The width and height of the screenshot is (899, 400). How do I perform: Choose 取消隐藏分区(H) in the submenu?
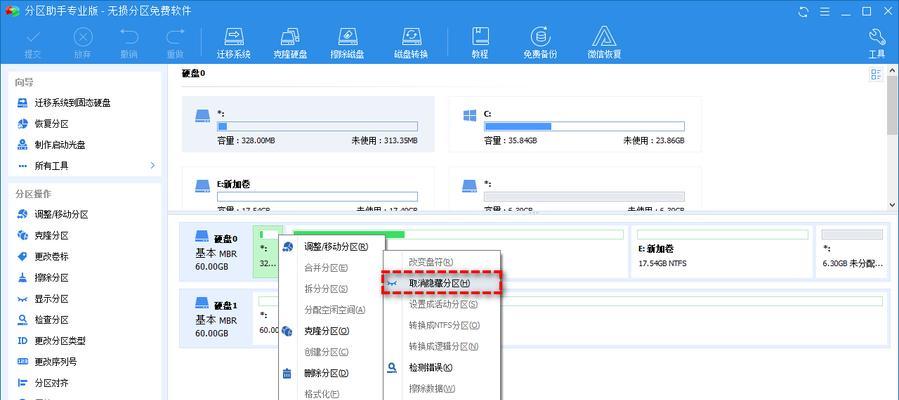pyautogui.click(x=442, y=283)
